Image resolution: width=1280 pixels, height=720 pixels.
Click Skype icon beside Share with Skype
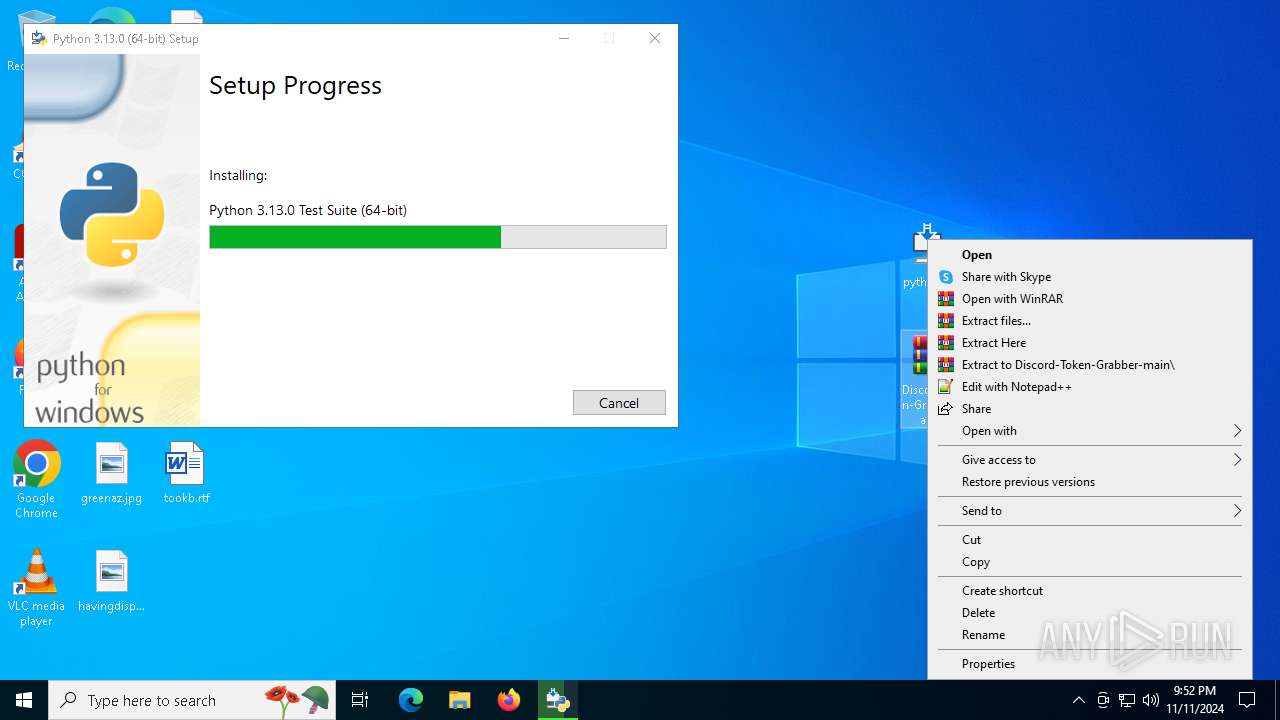(x=946, y=277)
